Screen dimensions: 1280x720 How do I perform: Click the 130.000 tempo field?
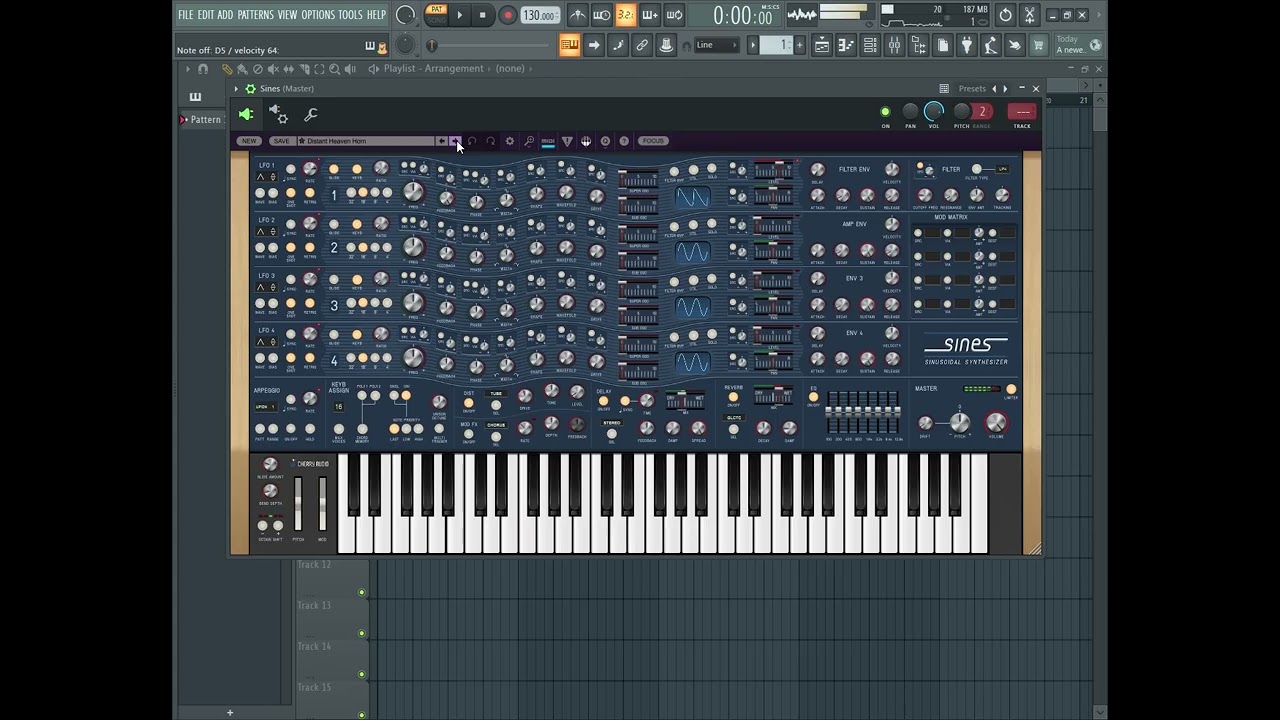point(539,15)
